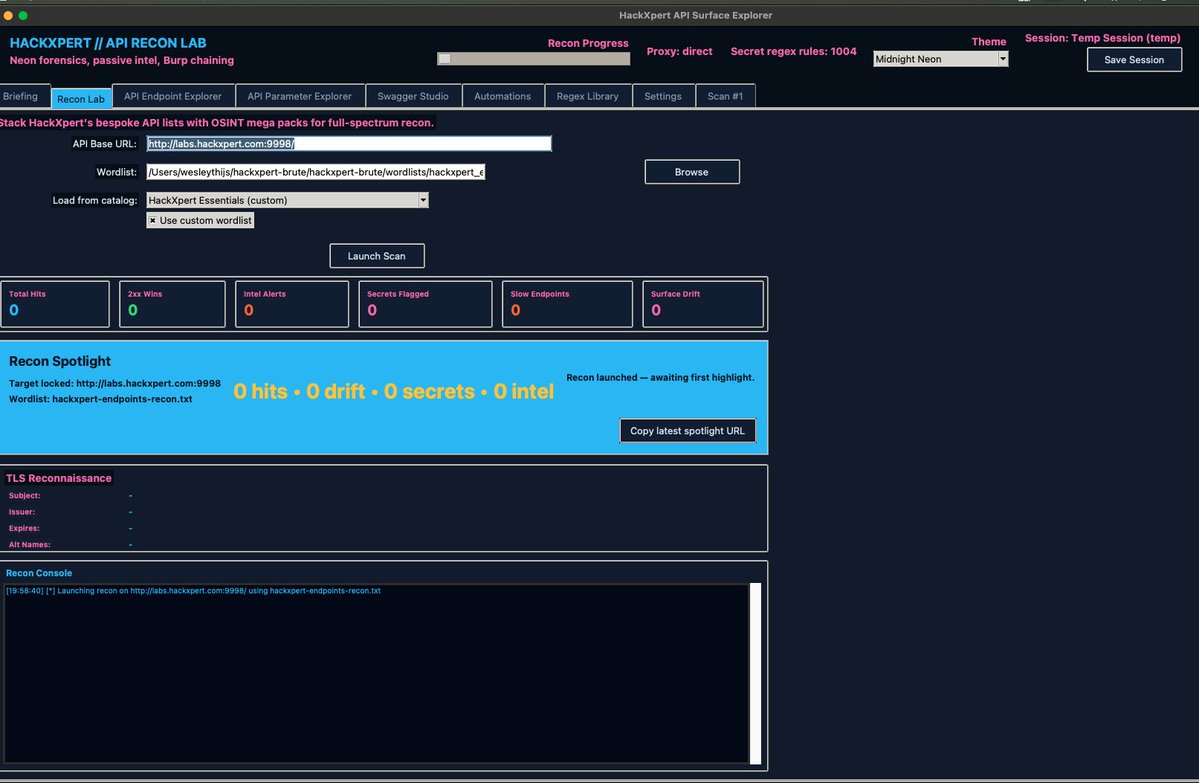Screen dimensions: 1199x783
Task: Click the Recon Progress bar
Action: pyautogui.click(x=533, y=59)
